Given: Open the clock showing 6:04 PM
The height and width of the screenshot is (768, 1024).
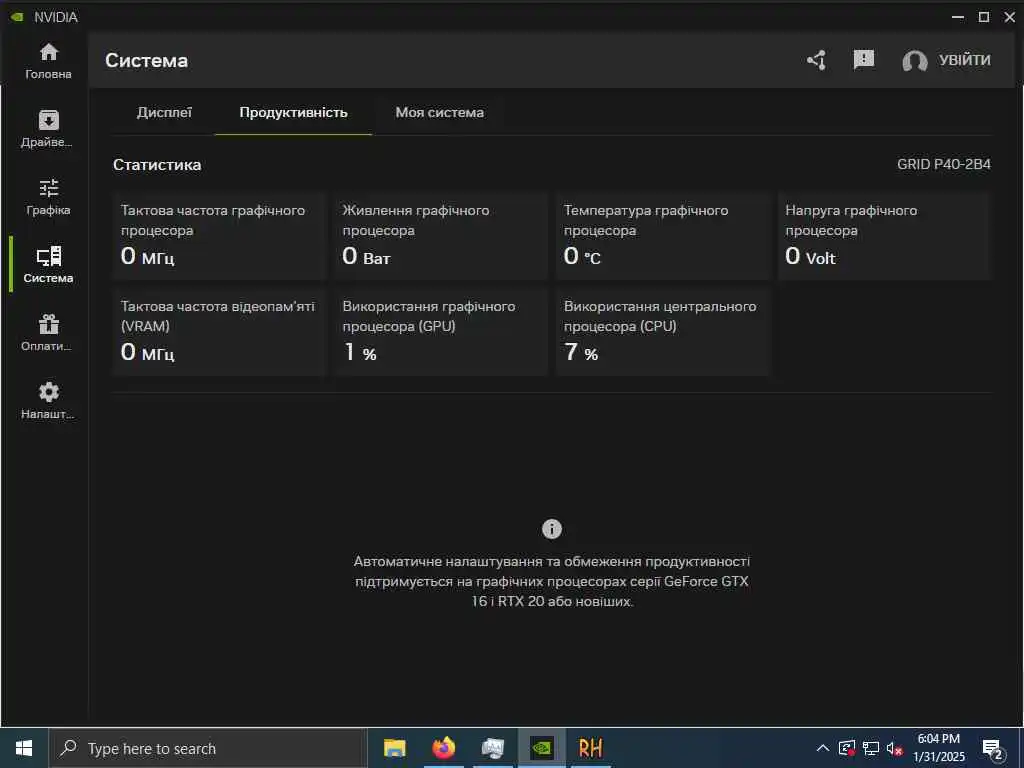Looking at the screenshot, I should 939,748.
